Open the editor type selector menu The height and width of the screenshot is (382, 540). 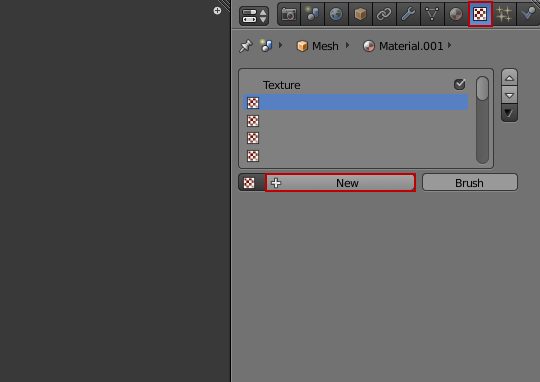pos(254,16)
